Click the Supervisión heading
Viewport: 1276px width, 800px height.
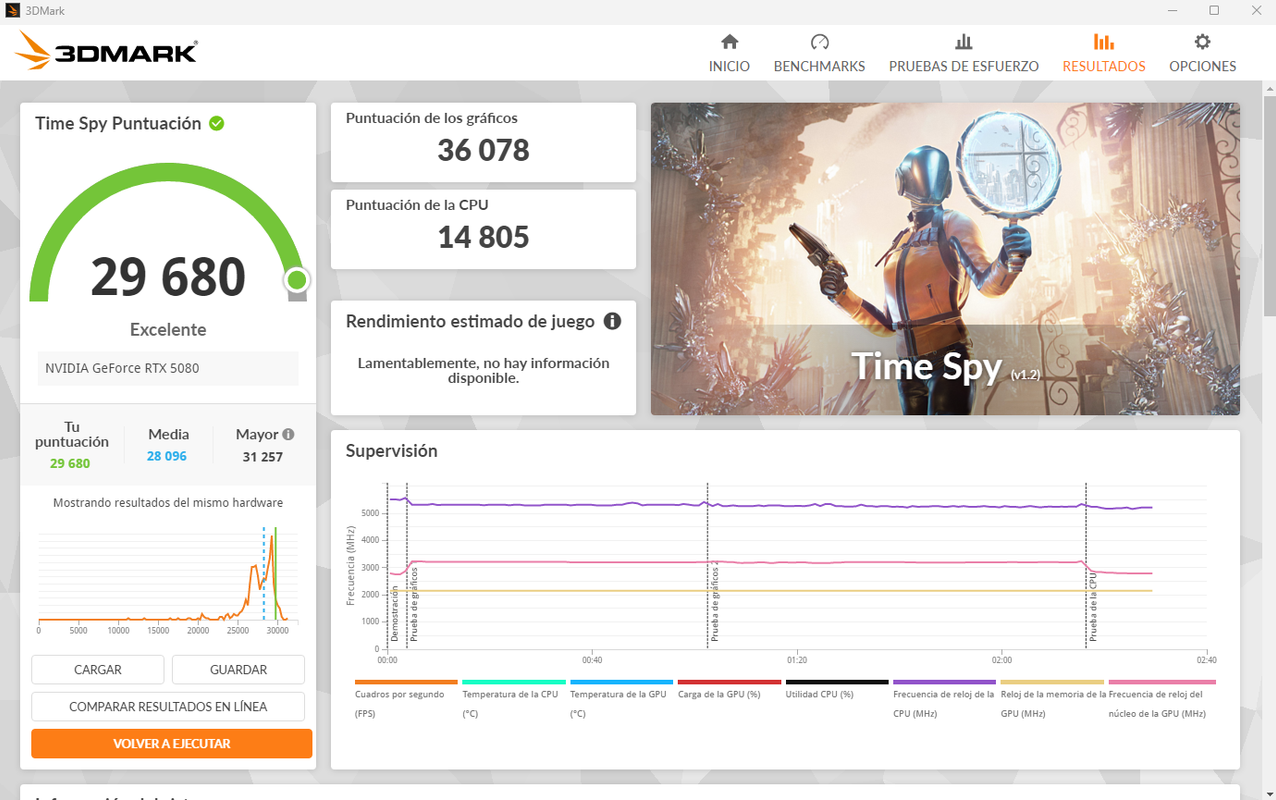point(392,450)
